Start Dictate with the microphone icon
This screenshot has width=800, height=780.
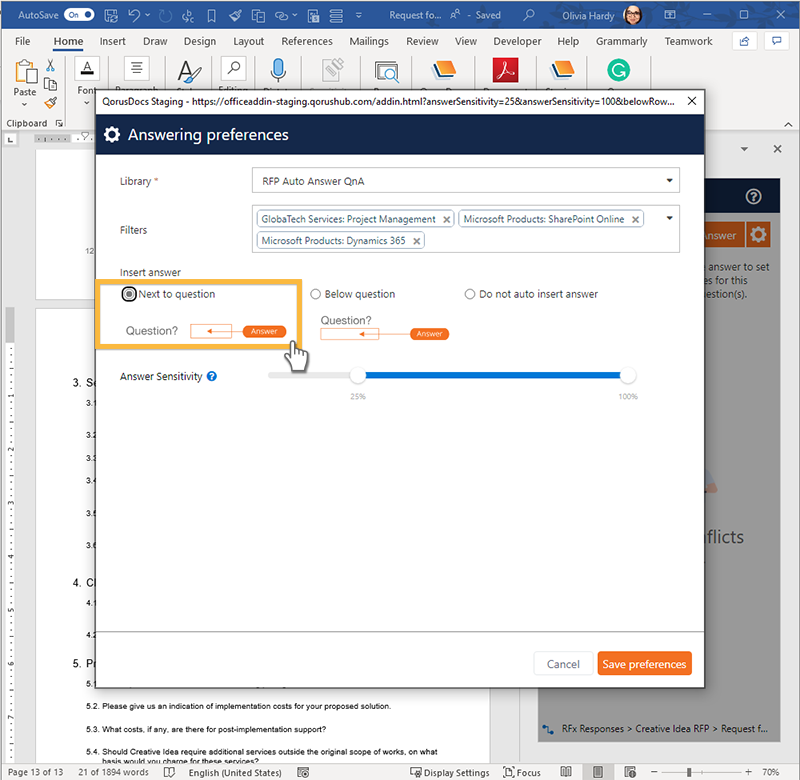(x=278, y=70)
